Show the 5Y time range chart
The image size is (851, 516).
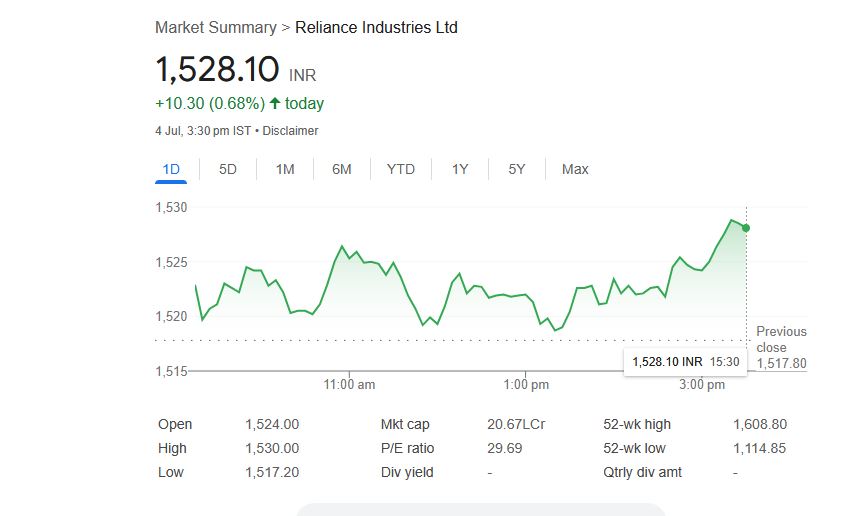517,169
